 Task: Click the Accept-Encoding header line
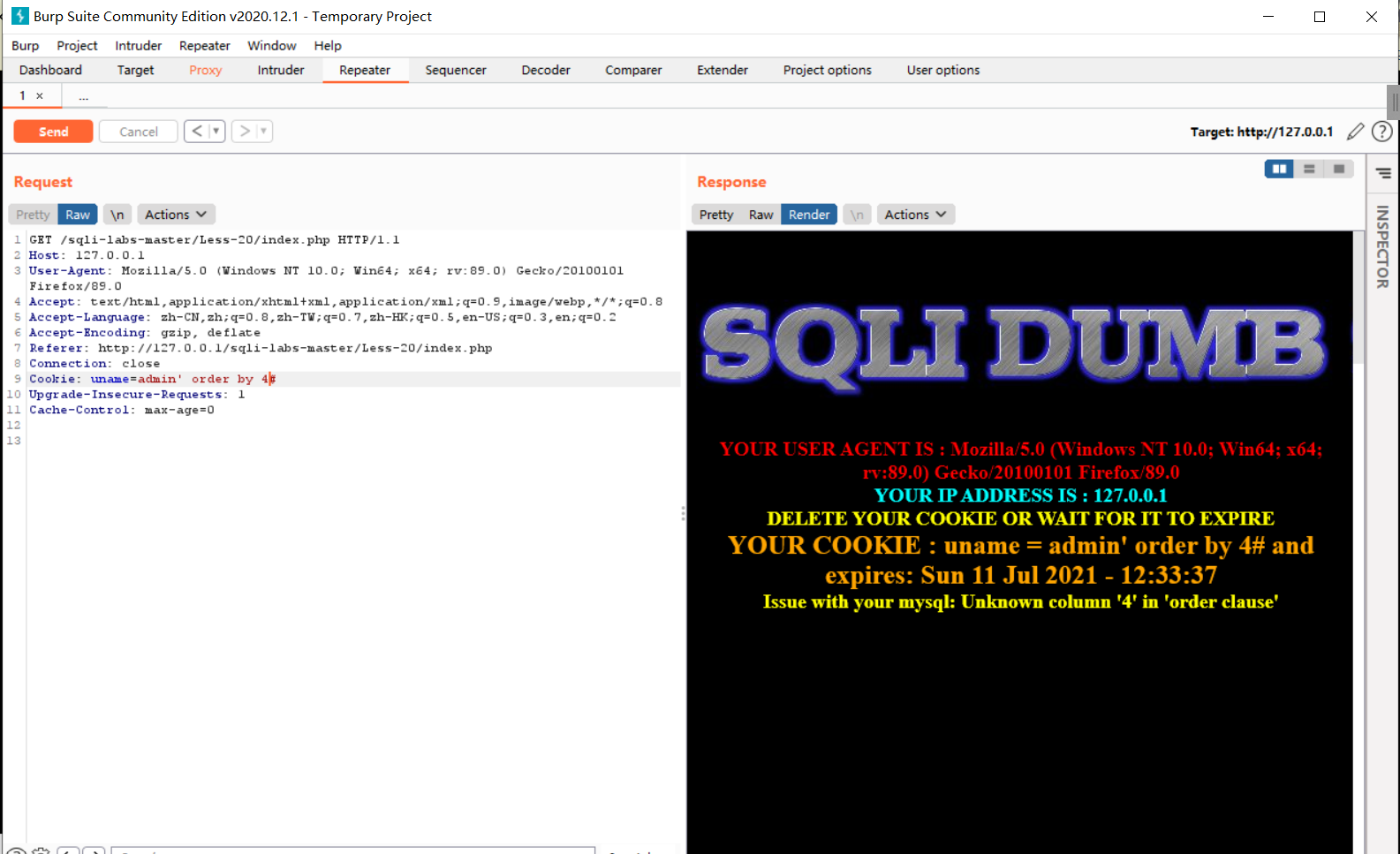pos(145,333)
